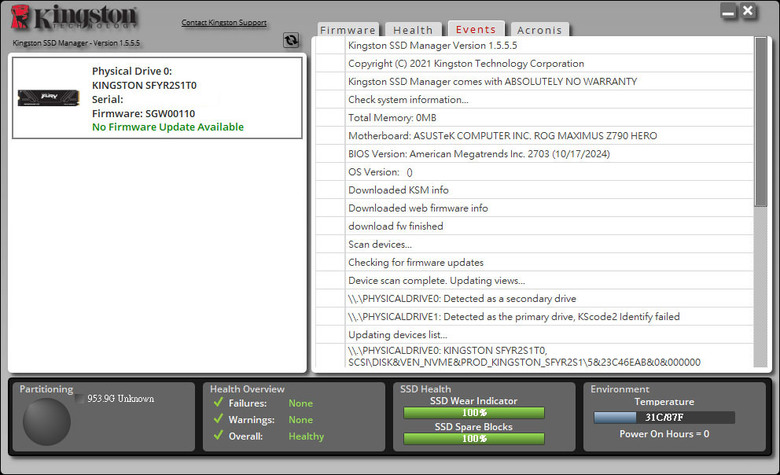The image size is (780, 475).
Task: Click the 'None' value next to Warnings
Action: point(300,420)
